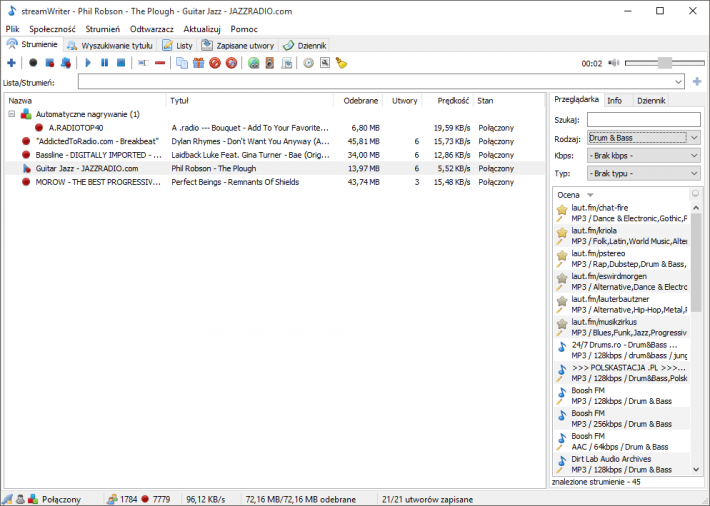710x506 pixels.
Task: Open the Rodzaj genre dropdown
Action: (643, 138)
